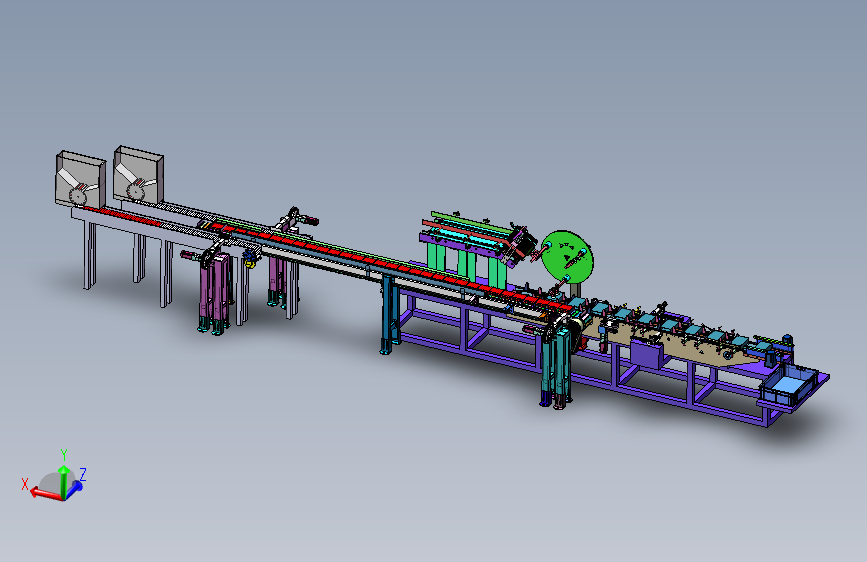Select the second gray feed hopper

138,174
